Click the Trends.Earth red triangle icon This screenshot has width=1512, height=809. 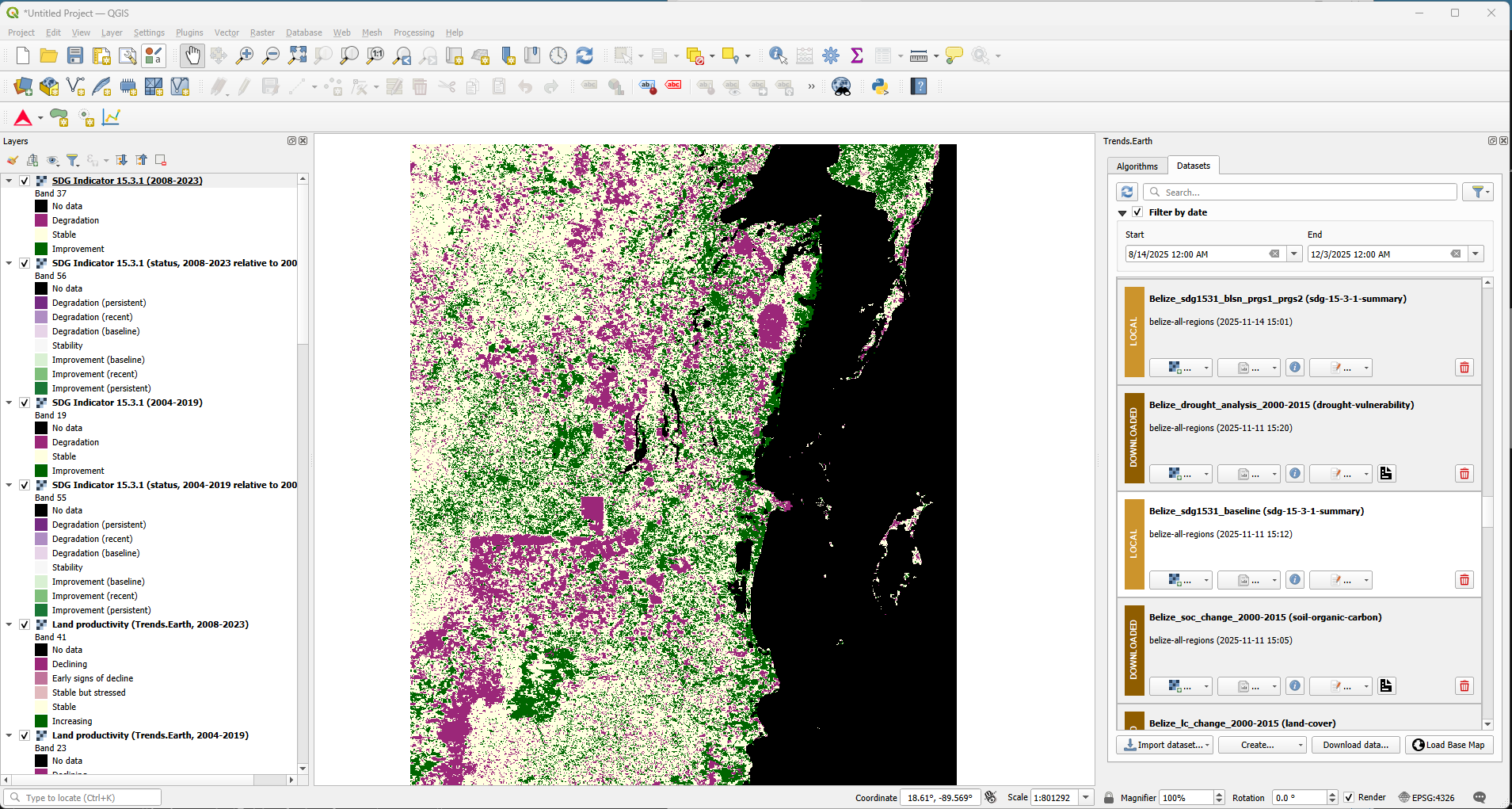point(23,117)
